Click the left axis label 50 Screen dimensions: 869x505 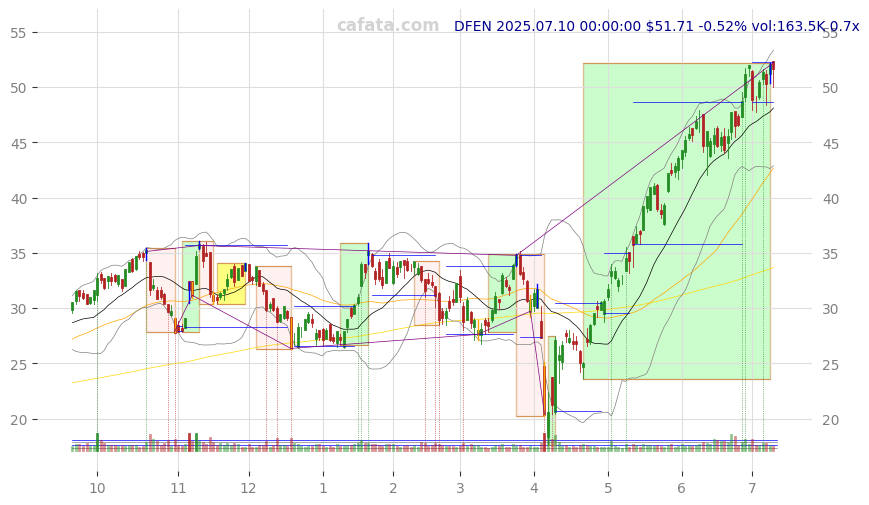(18, 88)
